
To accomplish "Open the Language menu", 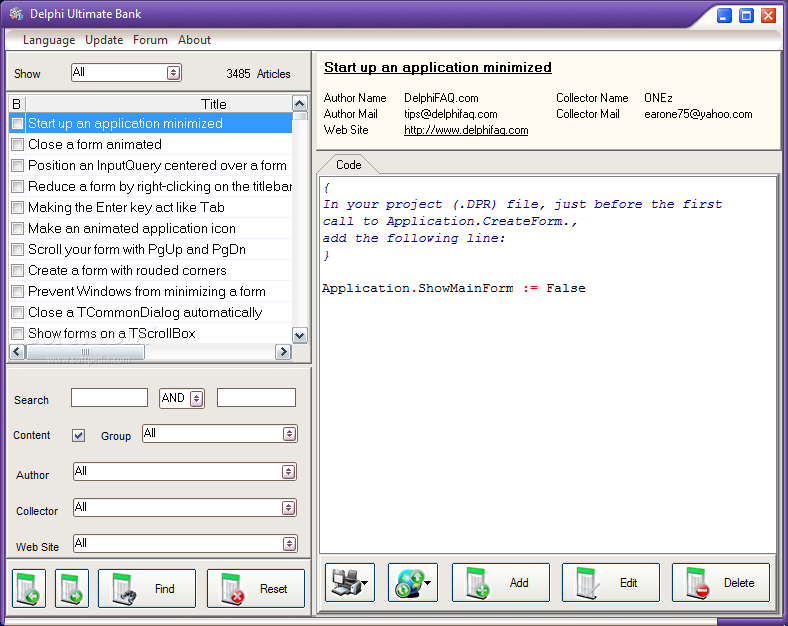I will [49, 40].
